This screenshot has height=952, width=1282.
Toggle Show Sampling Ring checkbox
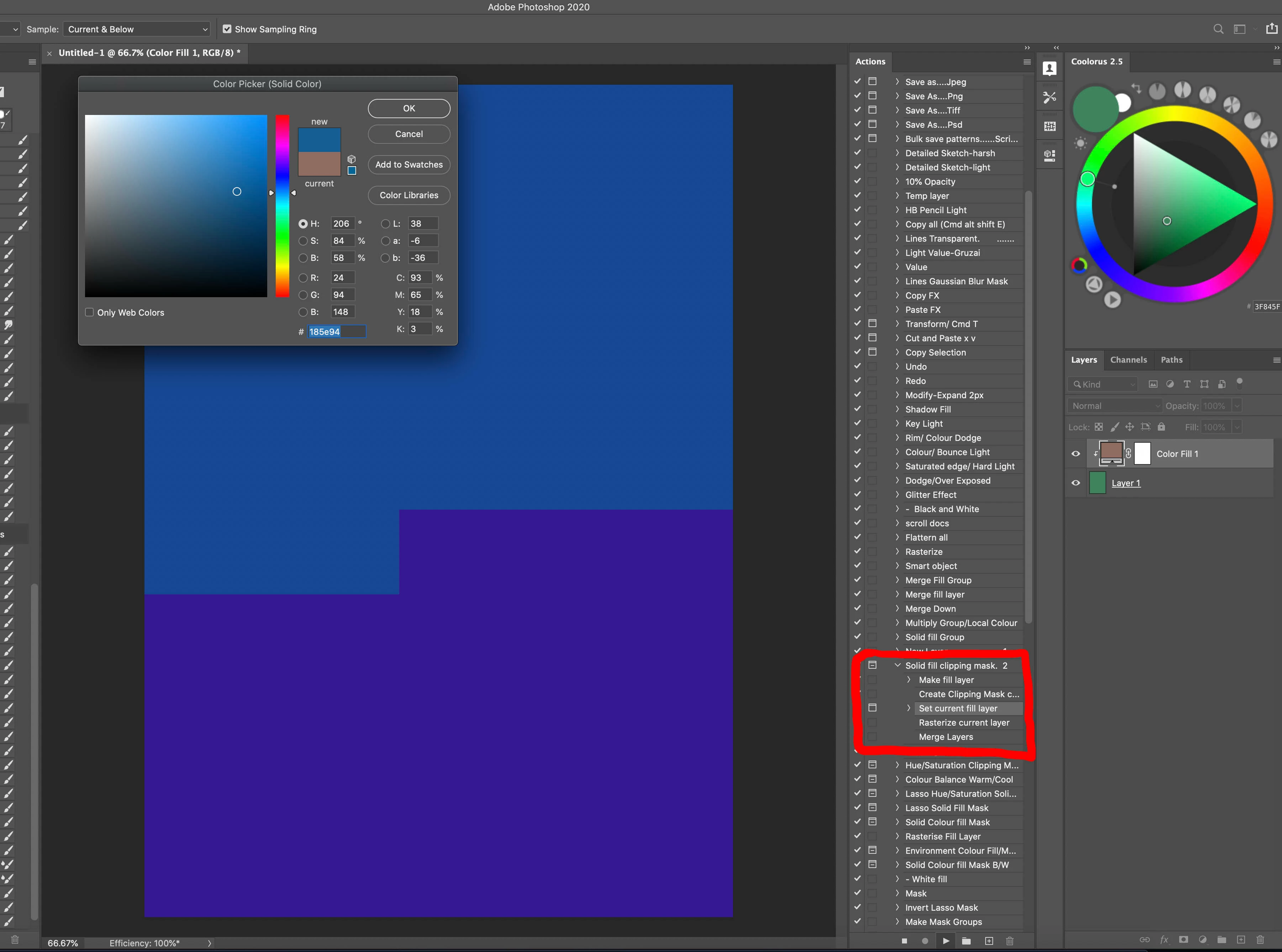[x=227, y=29]
